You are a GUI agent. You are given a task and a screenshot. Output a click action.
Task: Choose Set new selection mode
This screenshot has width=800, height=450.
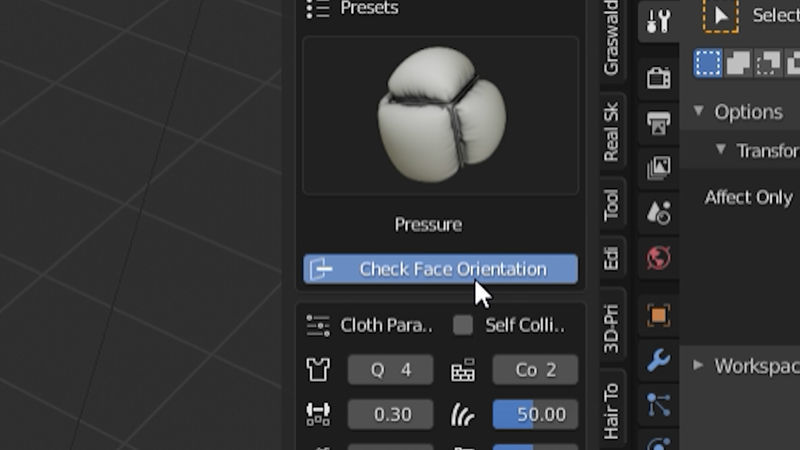coord(708,63)
